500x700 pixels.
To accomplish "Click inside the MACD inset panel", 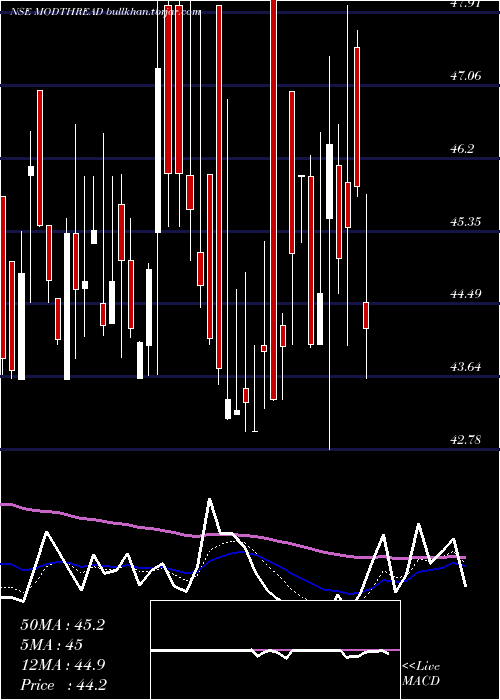I will tap(275, 650).
